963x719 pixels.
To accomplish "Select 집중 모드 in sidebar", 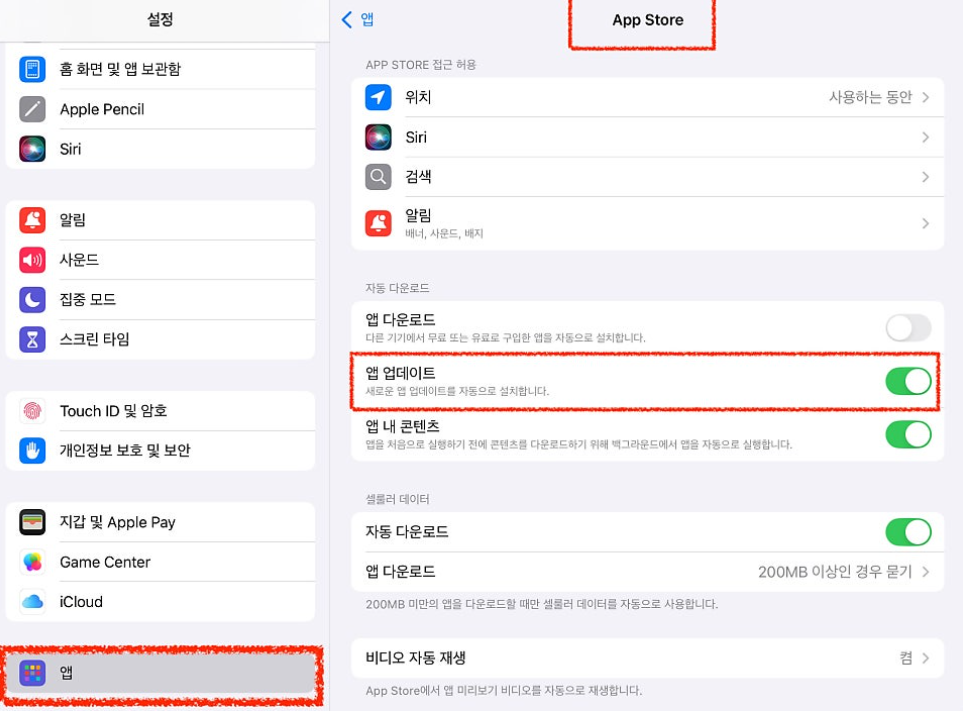I will (x=160, y=300).
